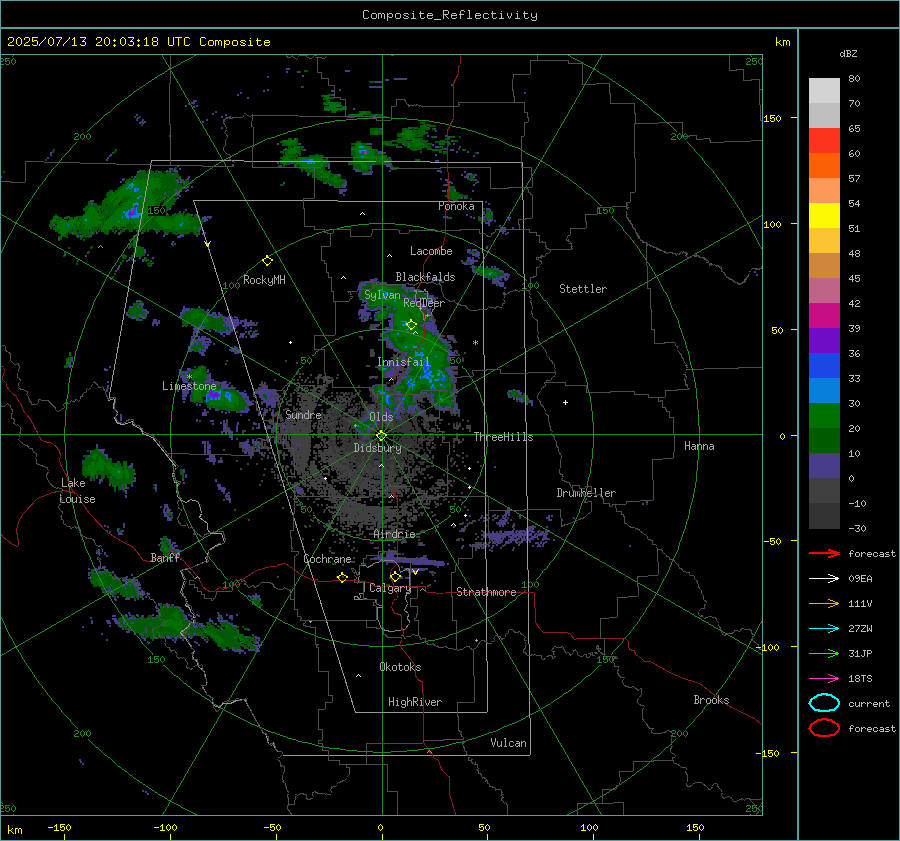The width and height of the screenshot is (900, 841).
Task: Click the Okotoks town label
Action: pyautogui.click(x=400, y=667)
